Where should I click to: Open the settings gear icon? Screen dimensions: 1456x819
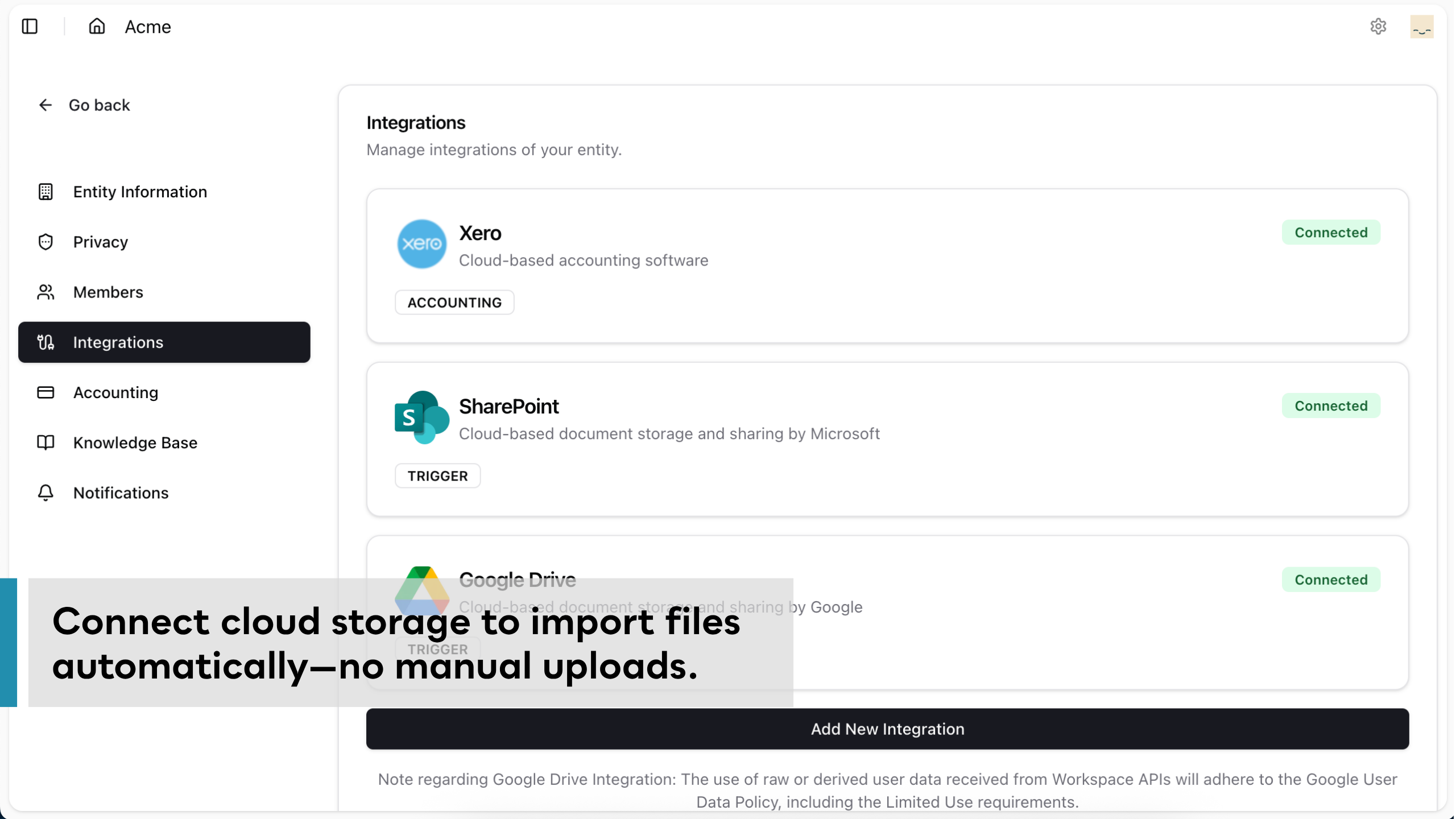click(1378, 26)
